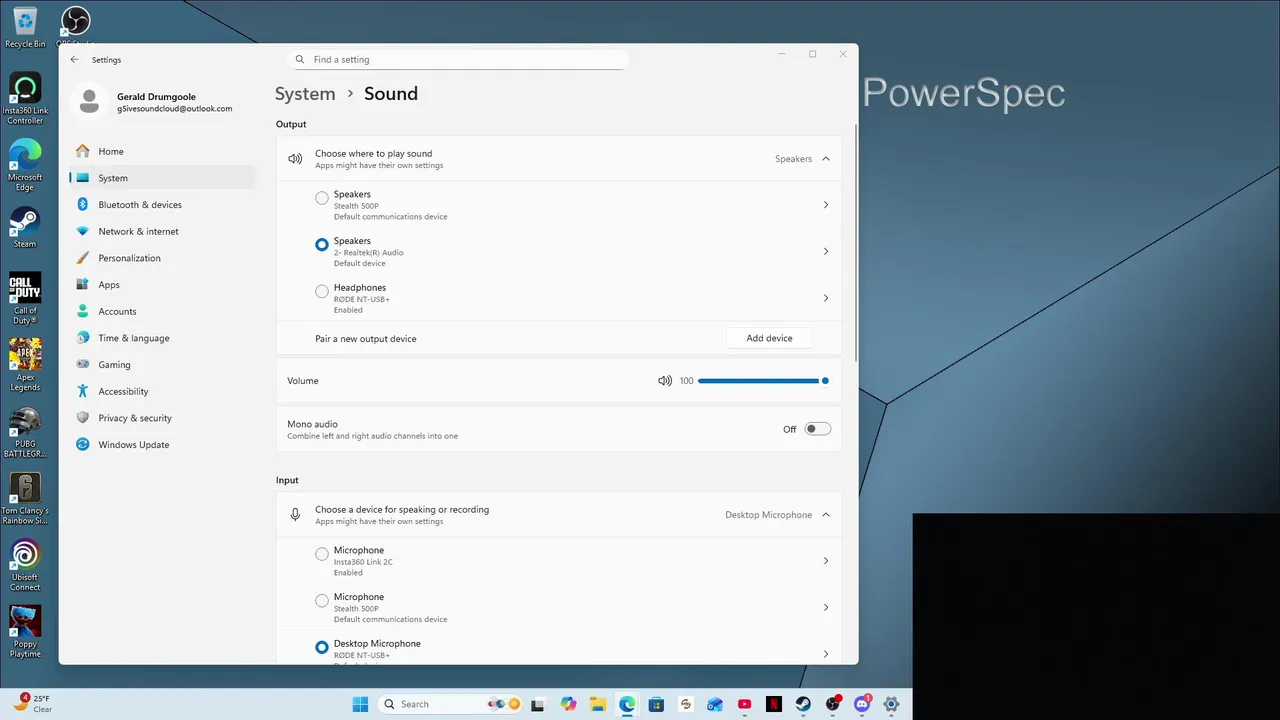Select RØDE NT-USB+ Headphones as output
This screenshot has width=1280, height=720.
322,291
